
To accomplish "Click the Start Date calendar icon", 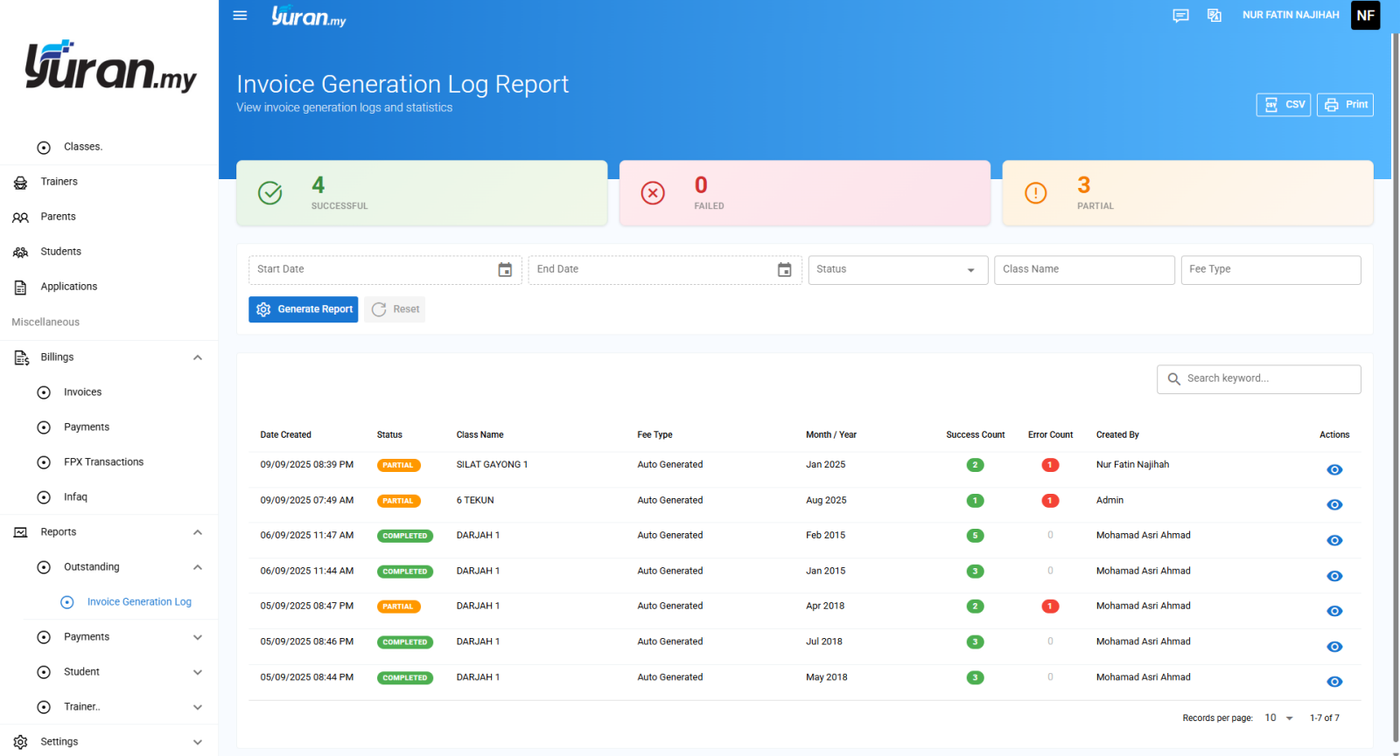I will 505,270.
